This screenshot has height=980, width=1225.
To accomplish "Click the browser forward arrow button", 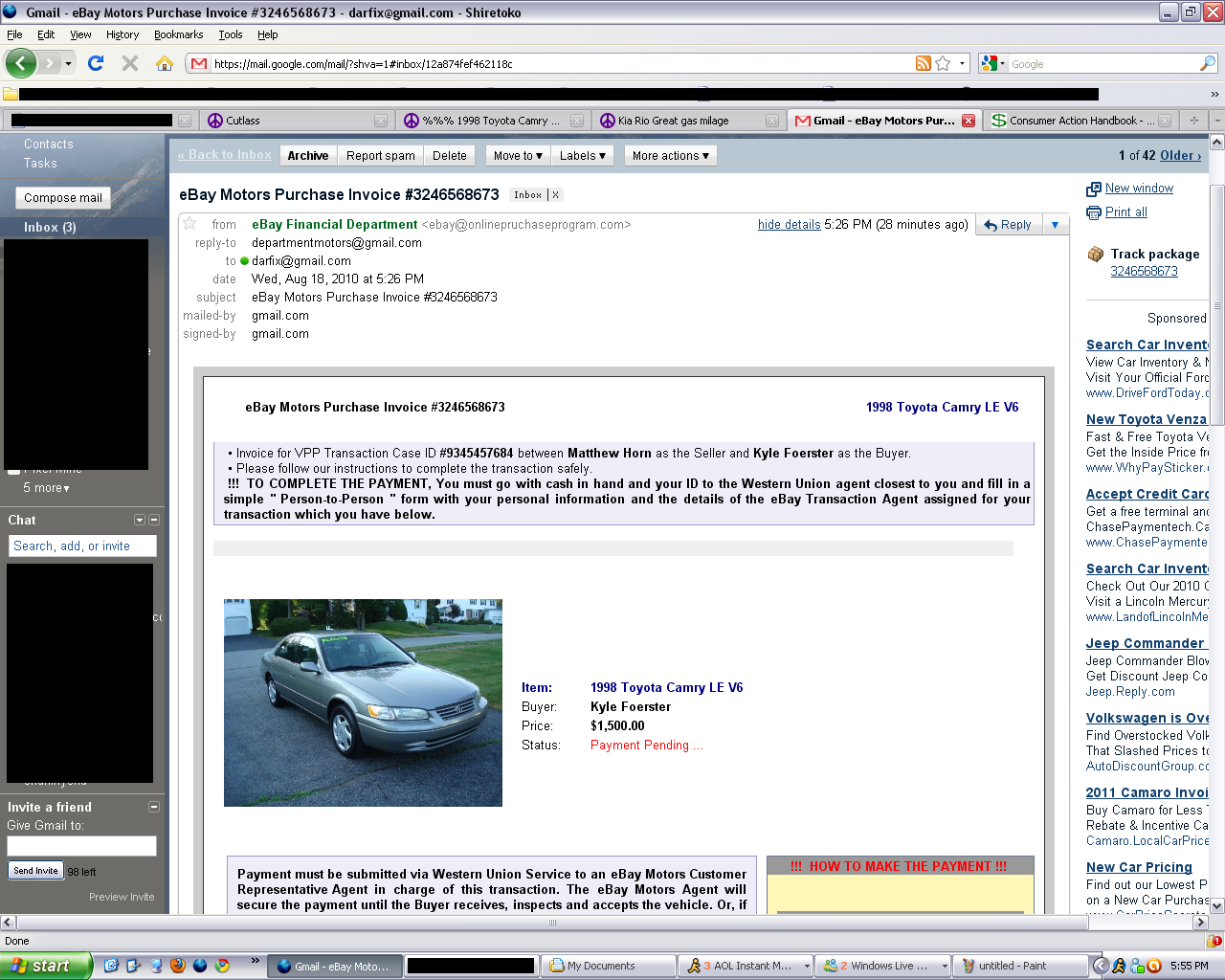I will 50,63.
